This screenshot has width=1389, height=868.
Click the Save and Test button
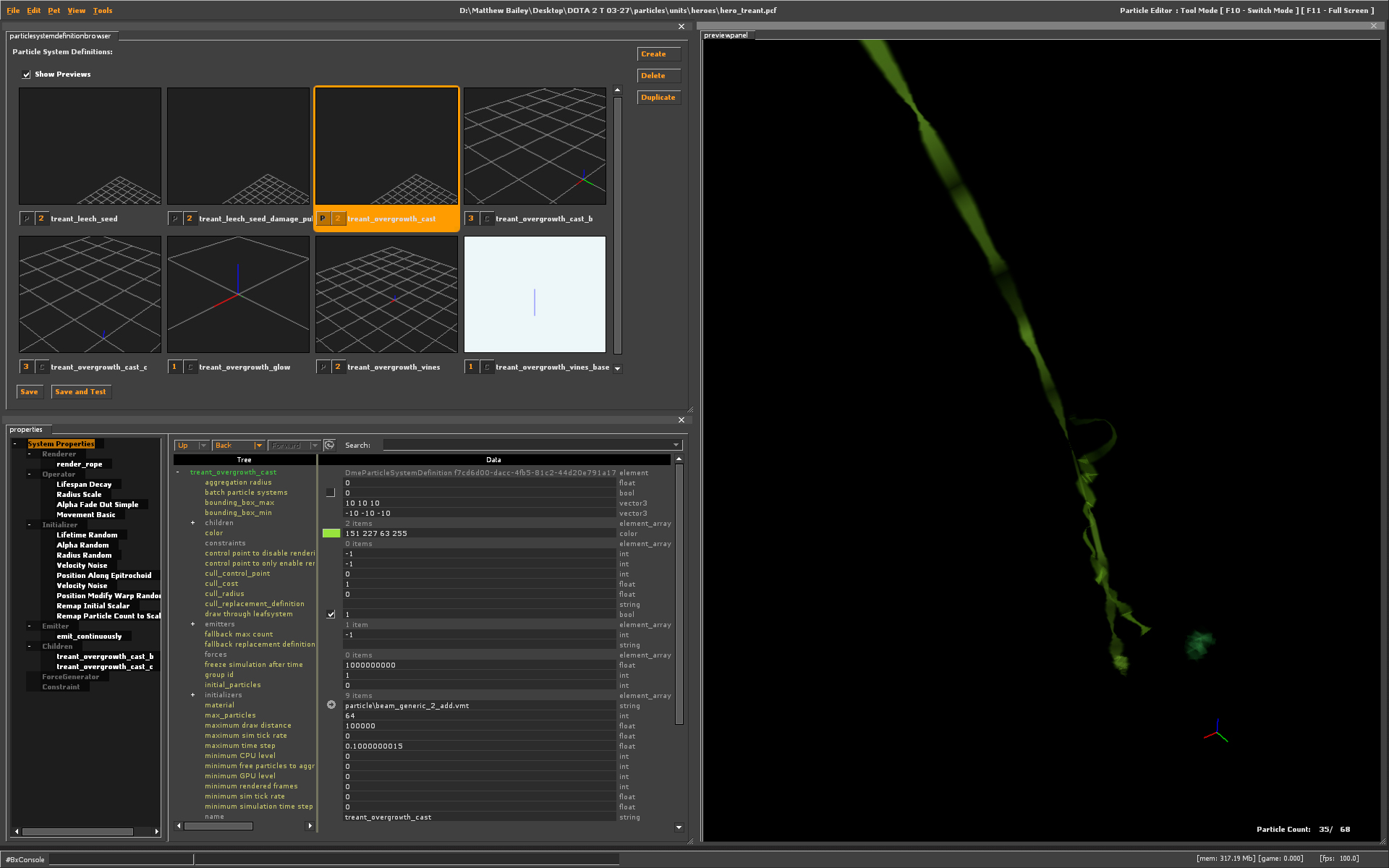(81, 392)
